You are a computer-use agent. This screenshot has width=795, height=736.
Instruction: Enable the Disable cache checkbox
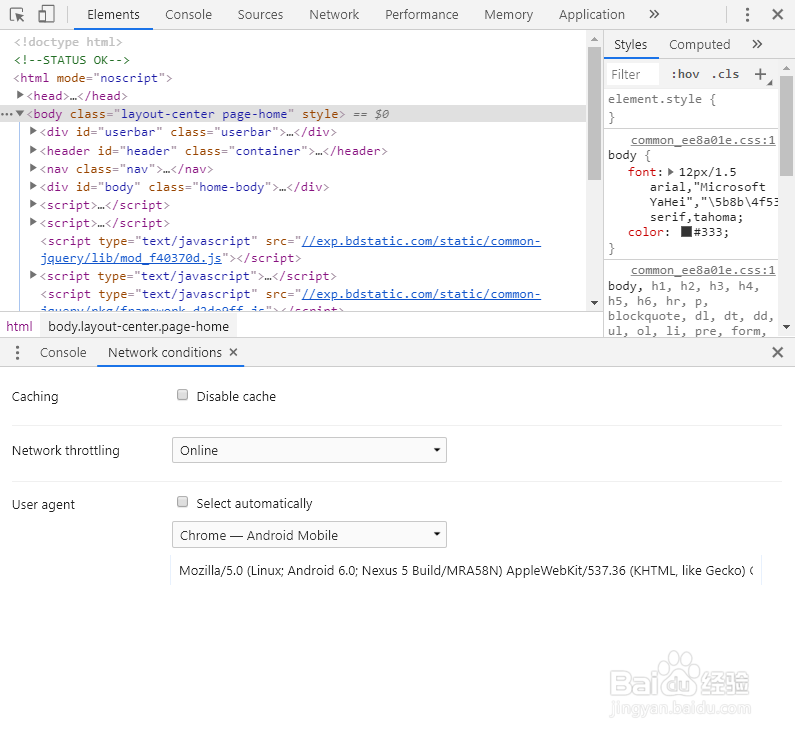pyautogui.click(x=183, y=395)
